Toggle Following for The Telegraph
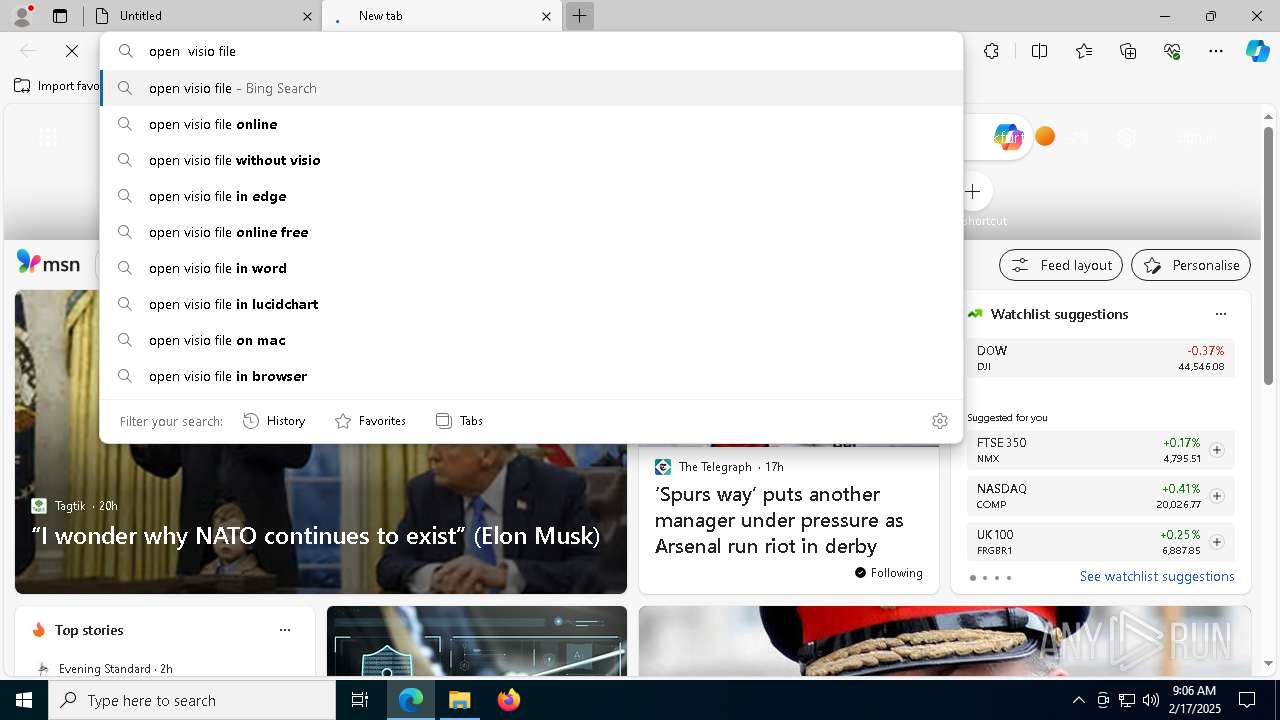The width and height of the screenshot is (1280, 720). click(889, 573)
